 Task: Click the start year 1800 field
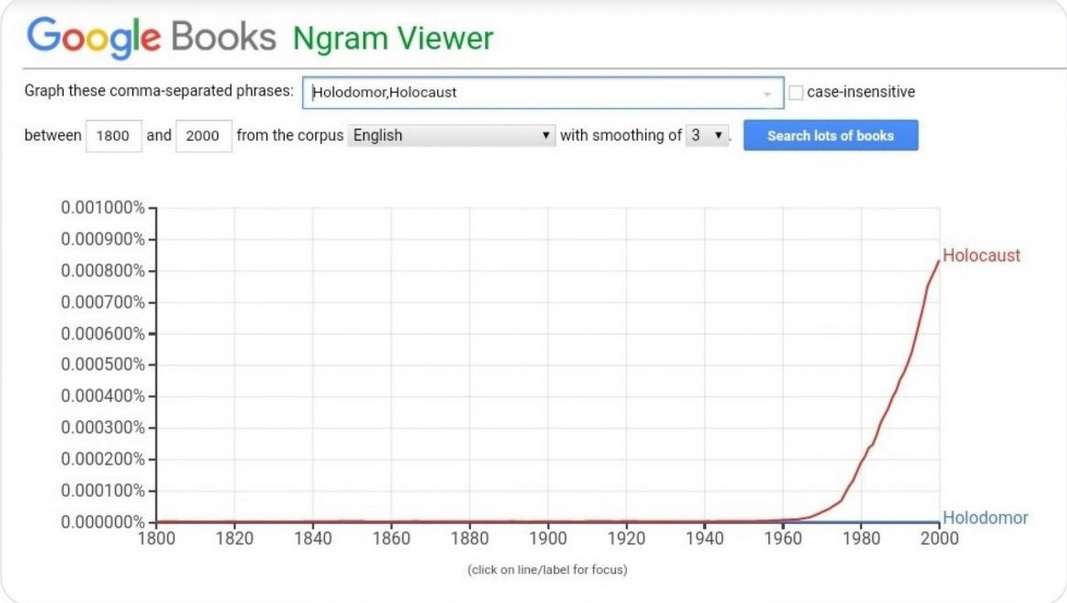(113, 136)
